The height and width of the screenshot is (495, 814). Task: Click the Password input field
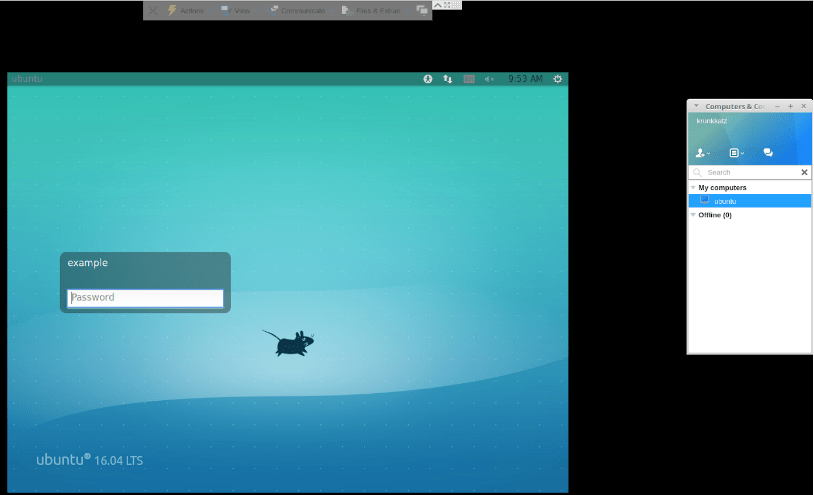(x=145, y=298)
